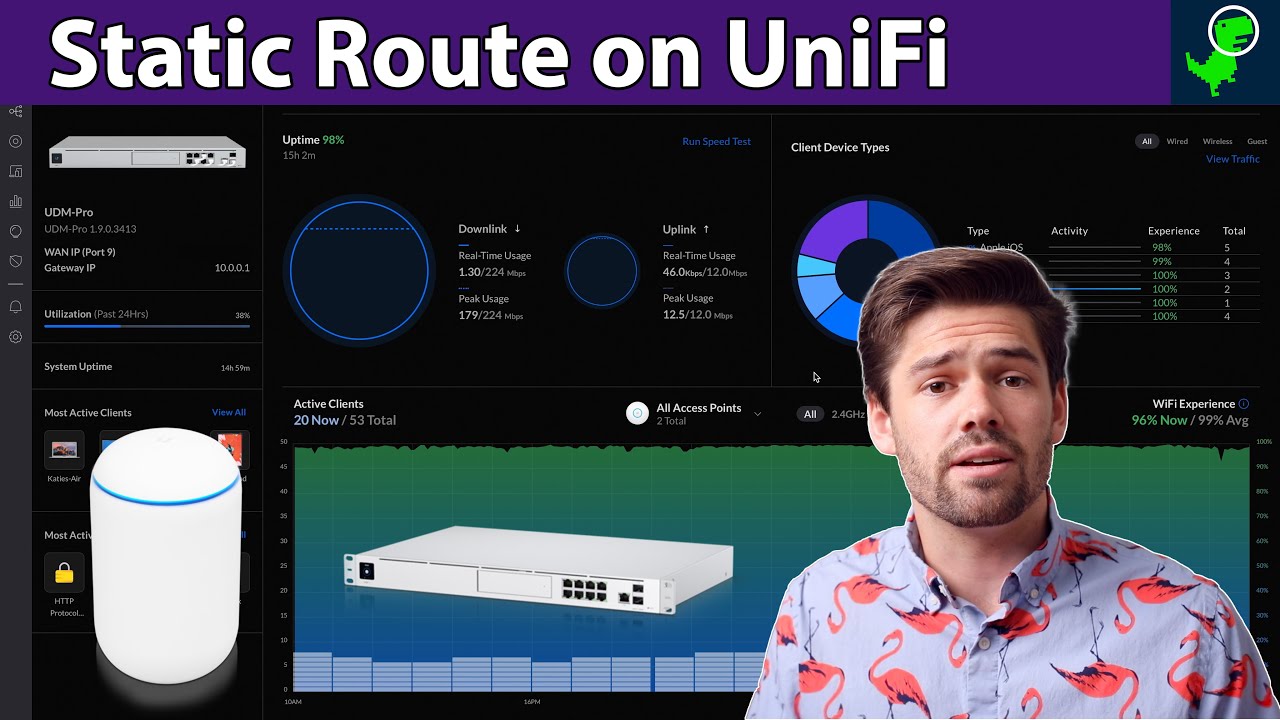Open the notifications bell icon
Viewport: 1280px width, 720px height.
[15, 307]
